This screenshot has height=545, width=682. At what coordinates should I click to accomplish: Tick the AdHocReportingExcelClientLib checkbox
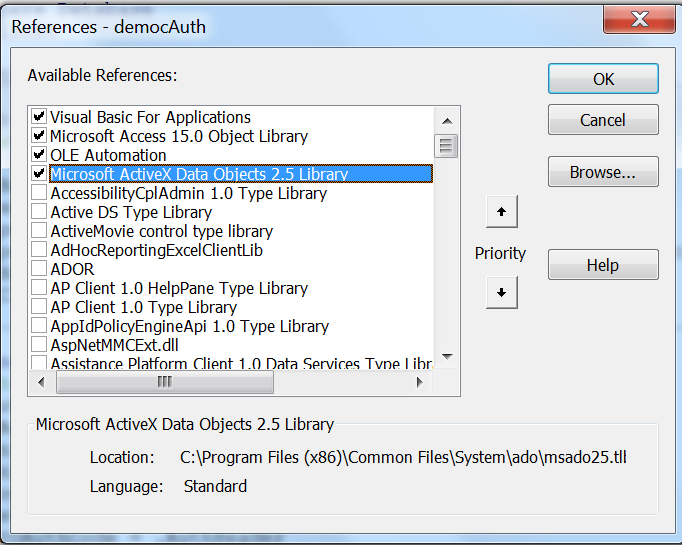click(39, 250)
